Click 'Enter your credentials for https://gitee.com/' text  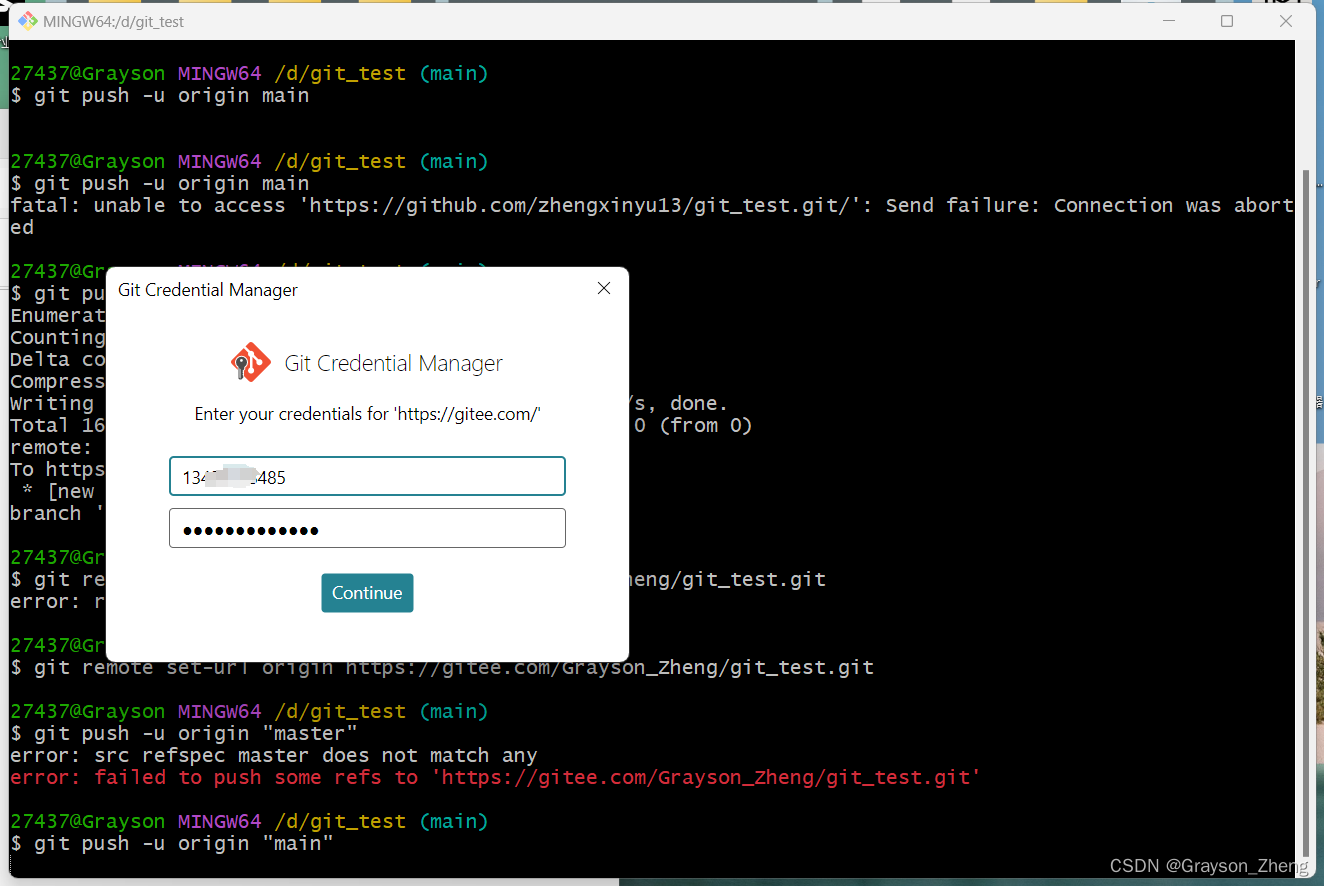(367, 414)
